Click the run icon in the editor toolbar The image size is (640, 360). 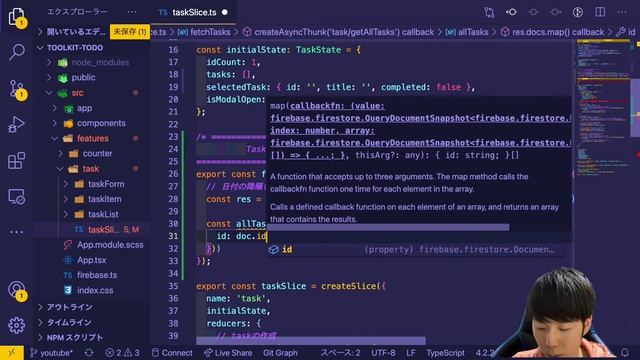[578, 12]
